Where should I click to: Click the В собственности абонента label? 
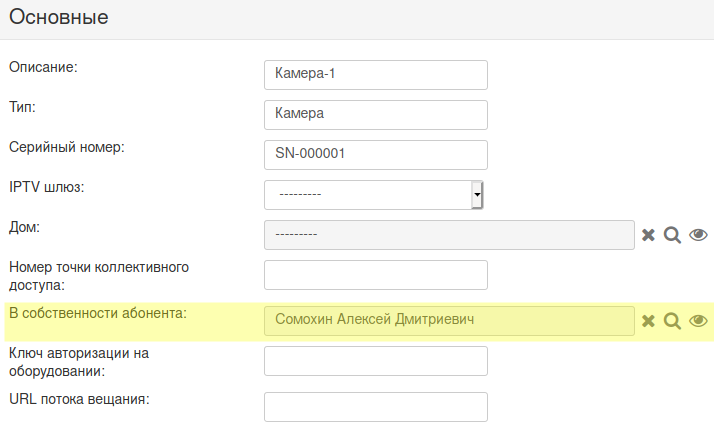98,313
